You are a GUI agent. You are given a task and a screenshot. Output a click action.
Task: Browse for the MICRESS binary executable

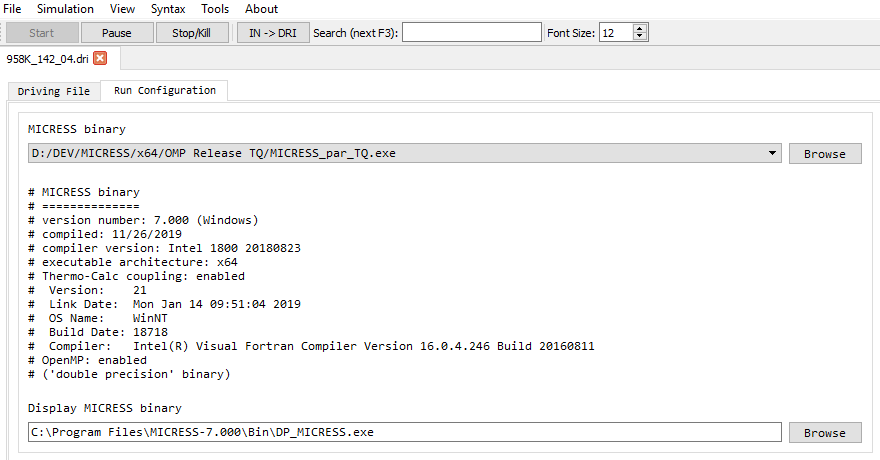point(824,153)
